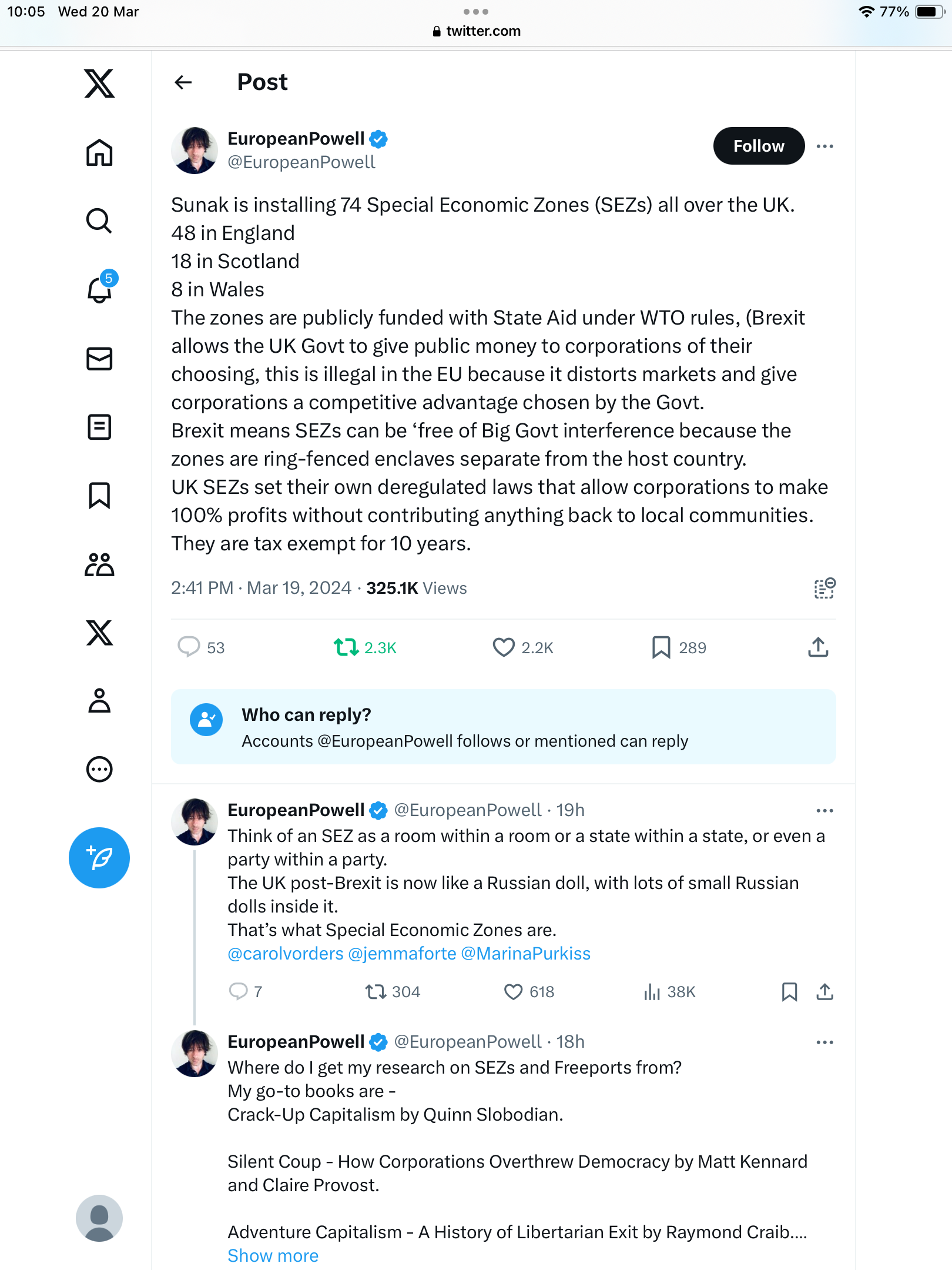Open the Profile person icon

point(99,701)
